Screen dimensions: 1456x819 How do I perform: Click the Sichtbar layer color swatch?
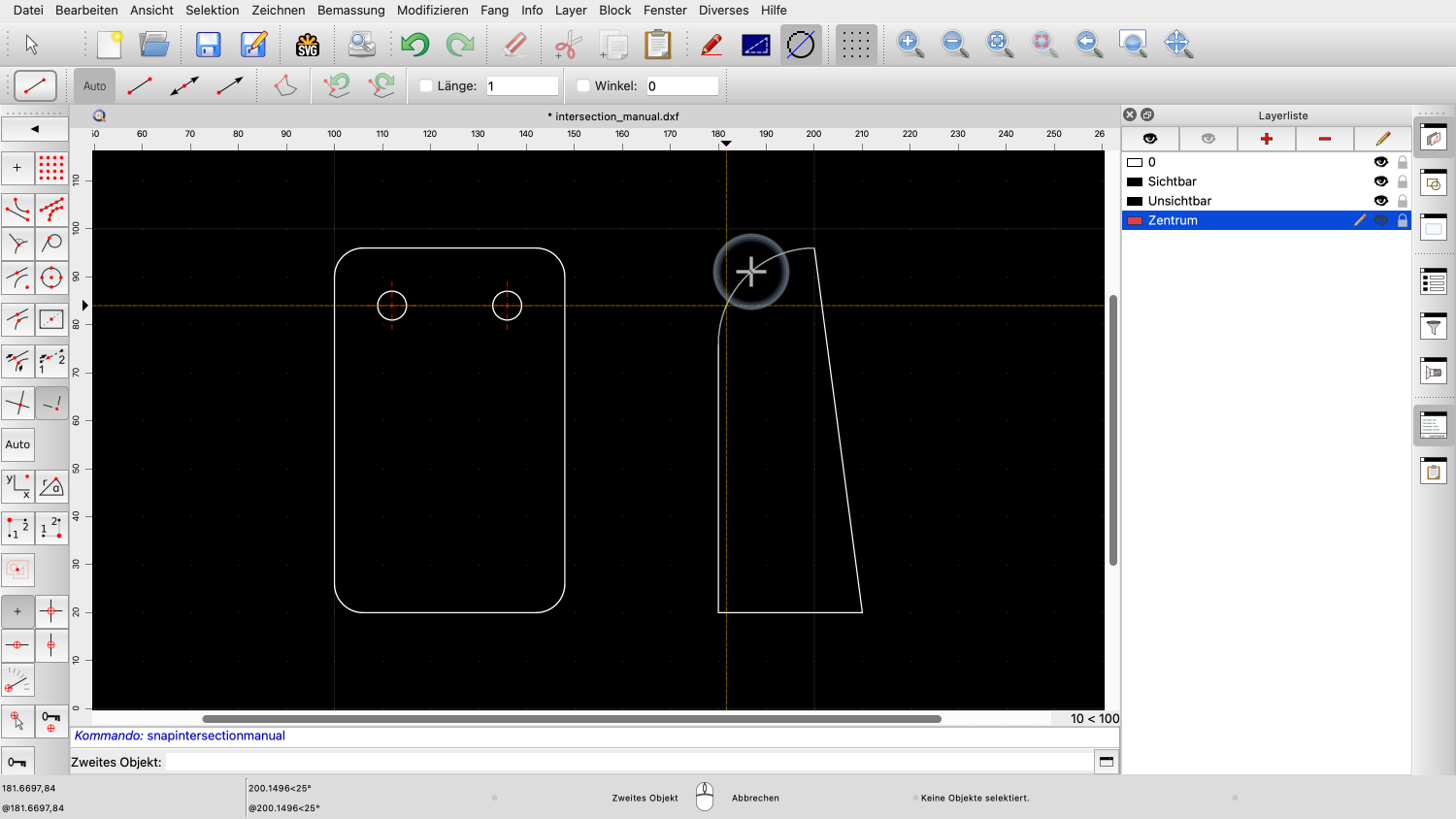(1135, 181)
